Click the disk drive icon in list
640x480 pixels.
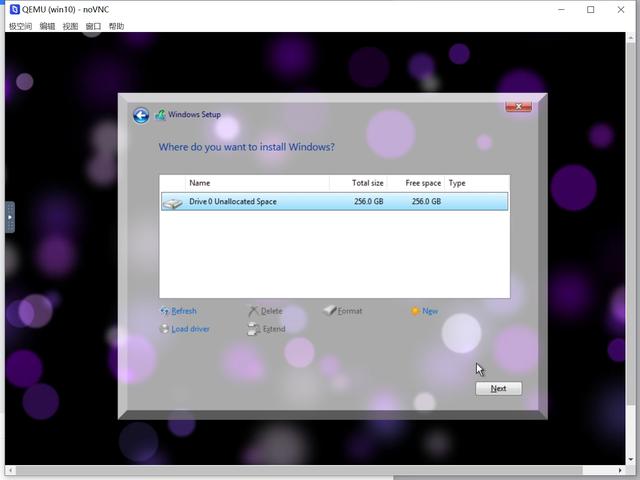[x=173, y=203]
